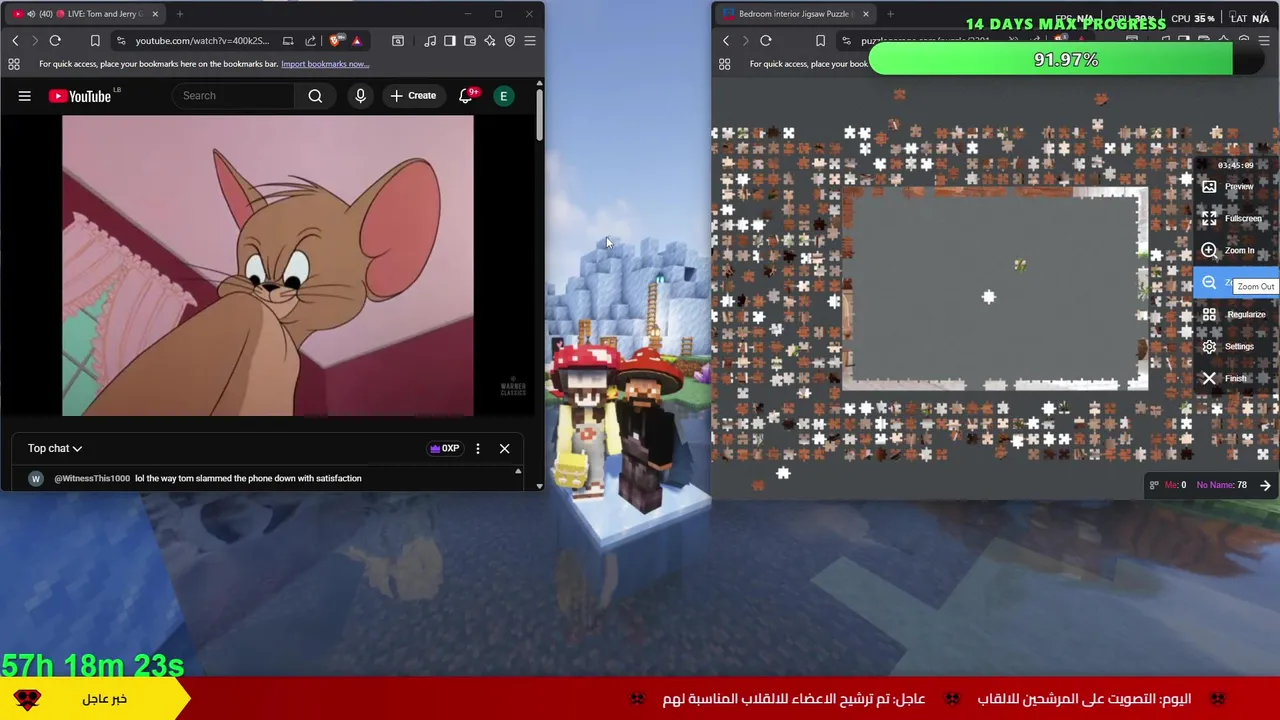
Task: Open apps grid in YouTube window's bookmarks bar
Action: 14,64
